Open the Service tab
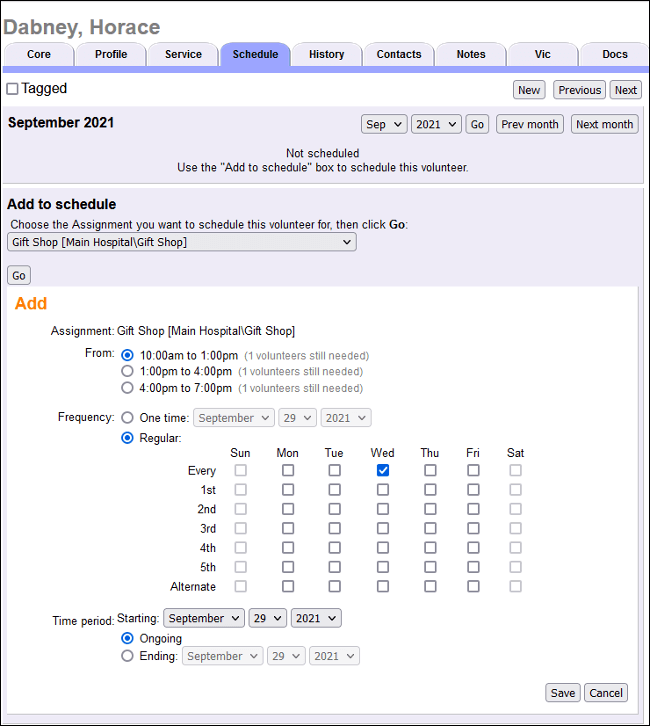The width and height of the screenshot is (650, 726). [x=183, y=55]
